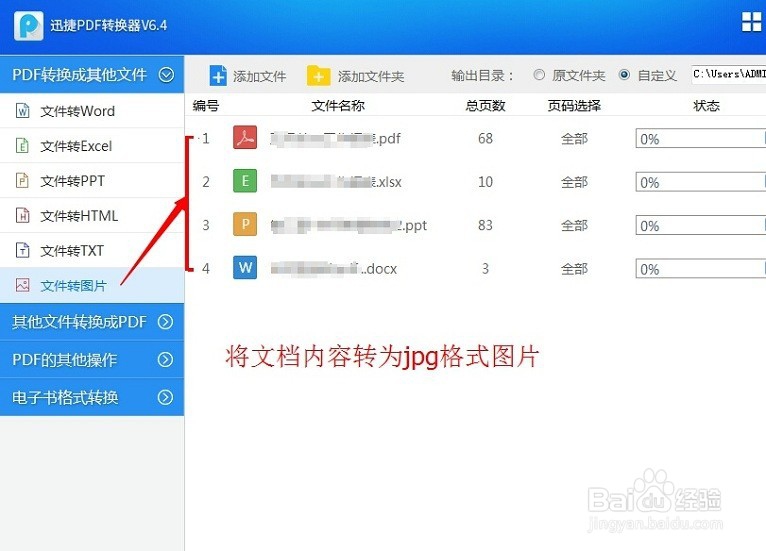Click the blue 添加文件 plus icon
Screen dimensions: 766x551
(218, 76)
